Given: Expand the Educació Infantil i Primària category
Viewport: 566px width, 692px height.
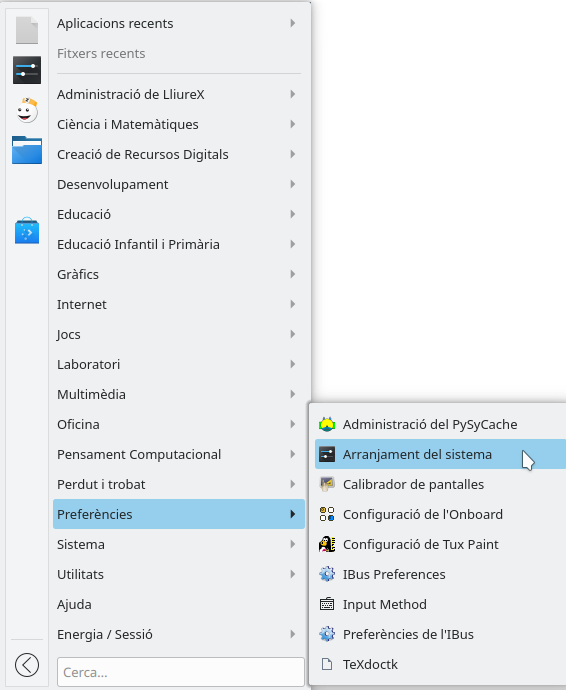Looking at the screenshot, I should 179,244.
